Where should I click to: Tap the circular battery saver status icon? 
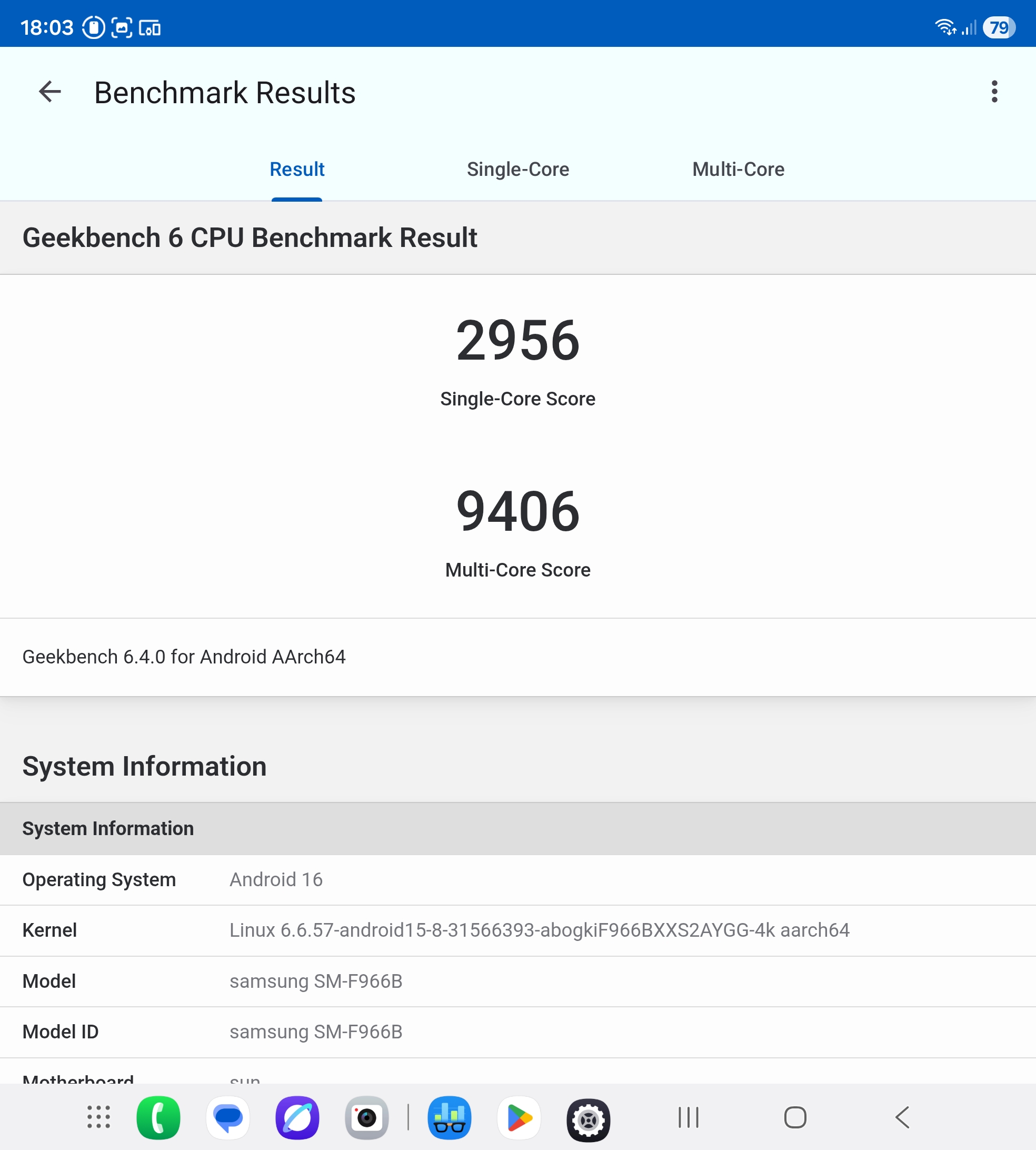click(93, 27)
